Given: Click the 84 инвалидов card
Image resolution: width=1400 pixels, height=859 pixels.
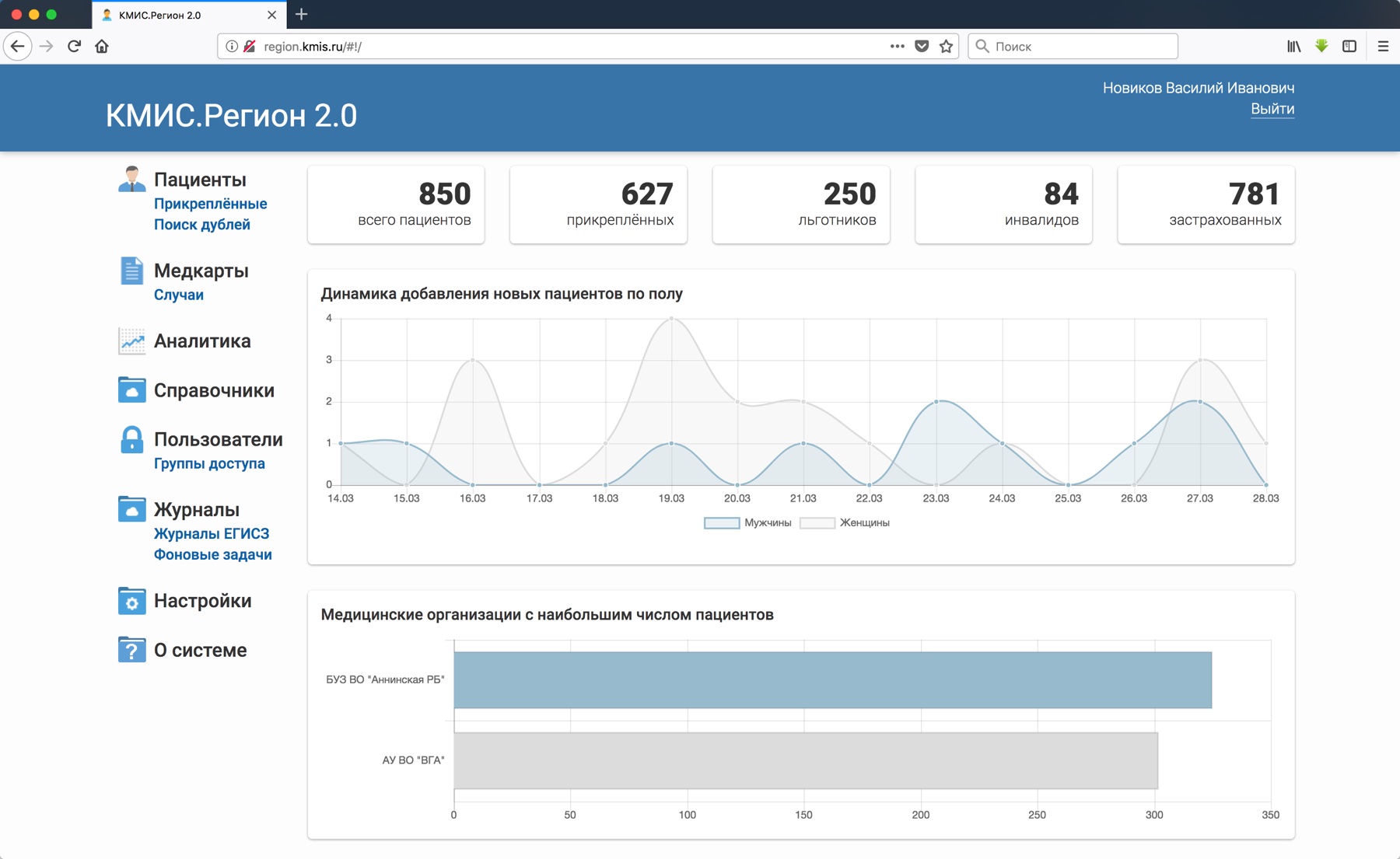Looking at the screenshot, I should coord(1003,205).
